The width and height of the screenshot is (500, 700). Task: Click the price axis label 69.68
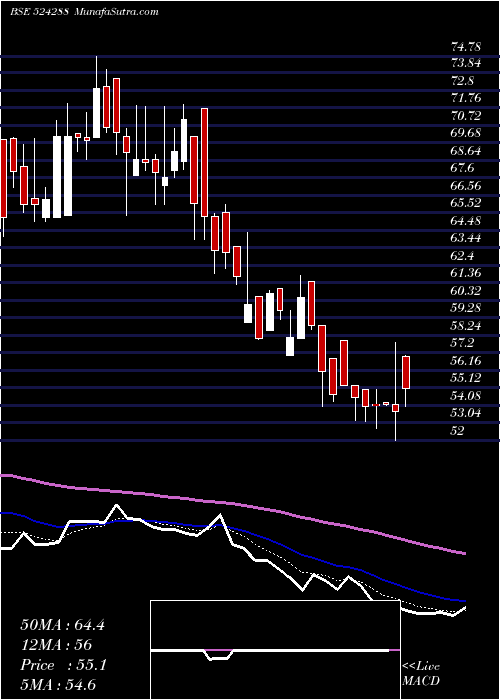(x=467, y=133)
